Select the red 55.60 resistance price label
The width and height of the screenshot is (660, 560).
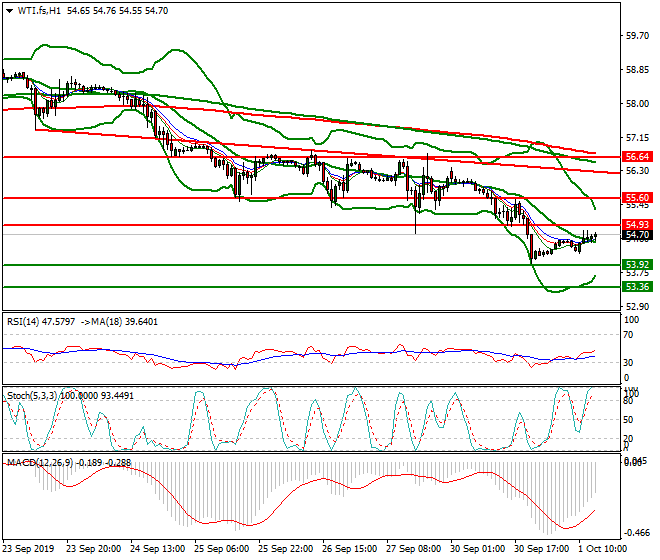coord(637,198)
